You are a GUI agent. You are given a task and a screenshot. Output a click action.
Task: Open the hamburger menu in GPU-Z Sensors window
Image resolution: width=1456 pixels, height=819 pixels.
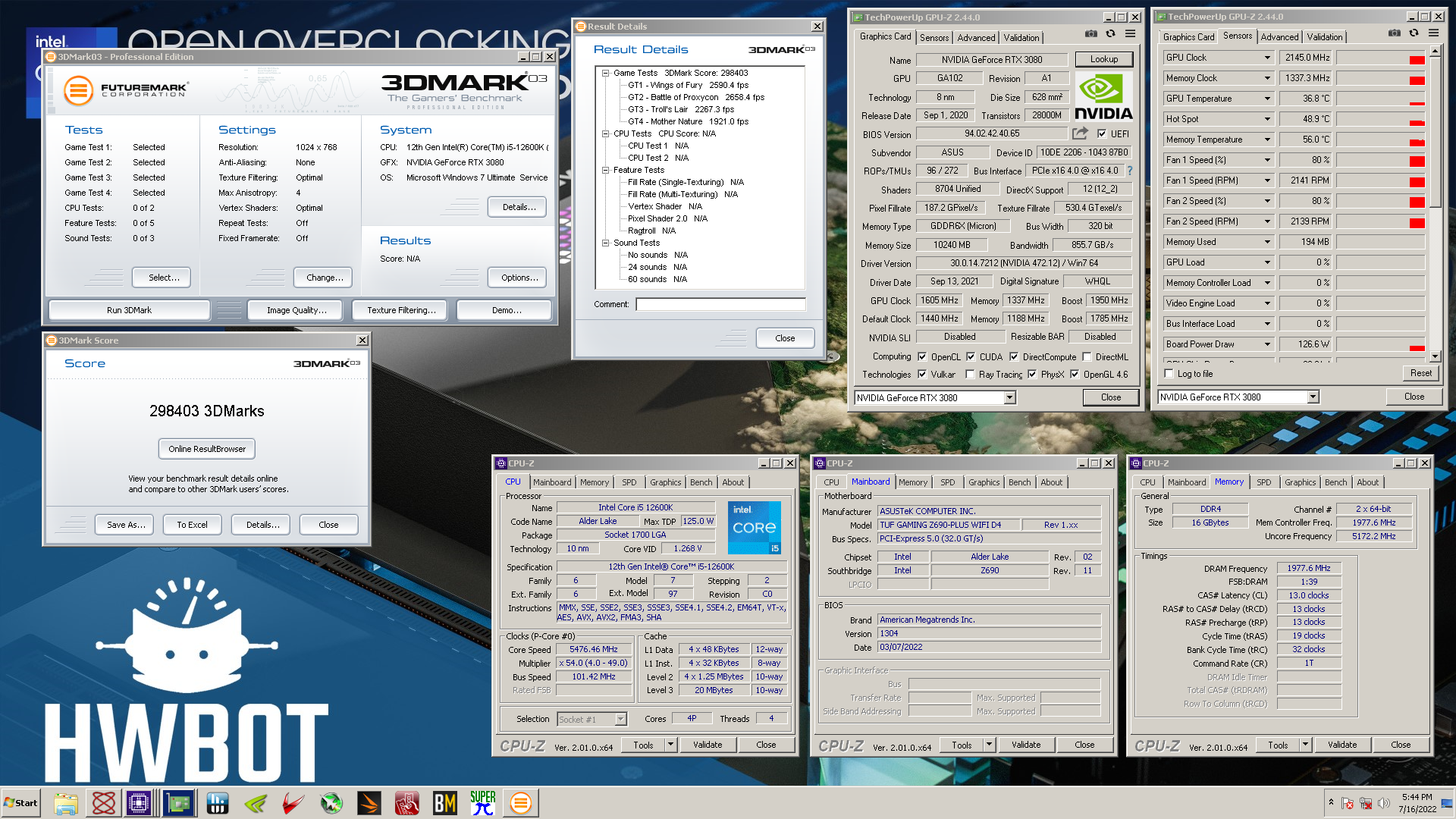click(x=1433, y=33)
